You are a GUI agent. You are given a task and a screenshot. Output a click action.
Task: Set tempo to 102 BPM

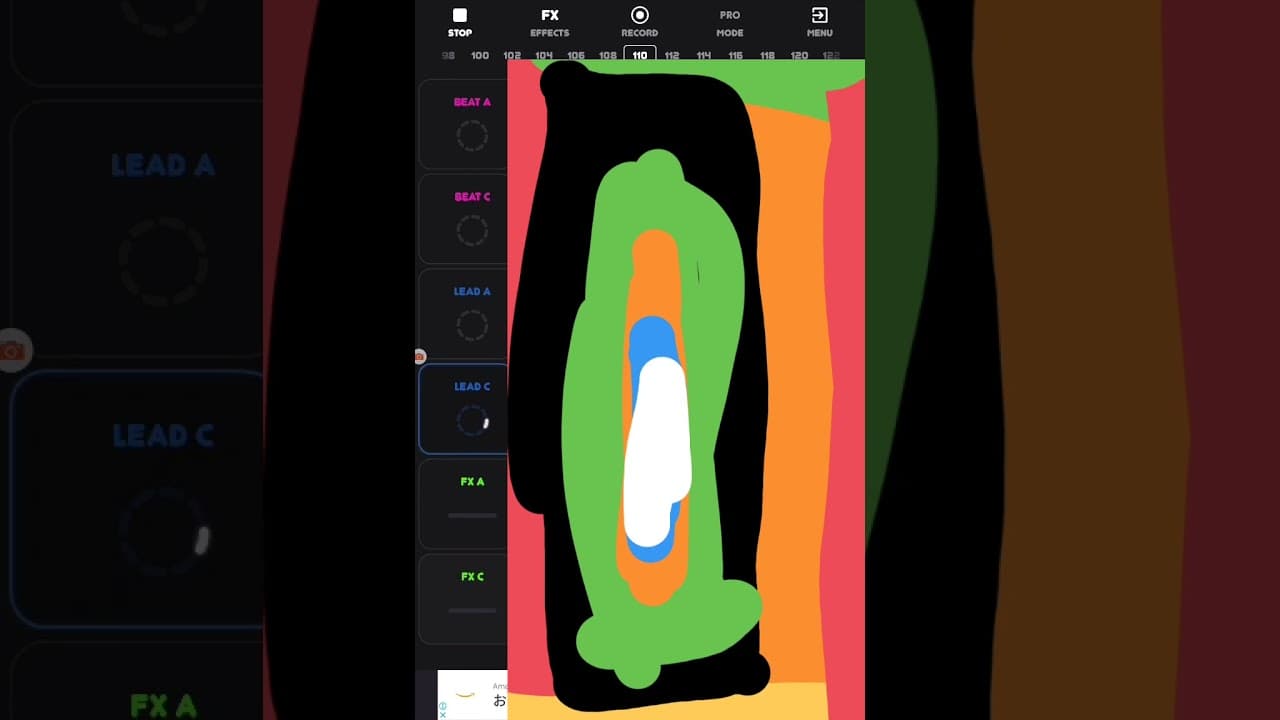coord(512,55)
